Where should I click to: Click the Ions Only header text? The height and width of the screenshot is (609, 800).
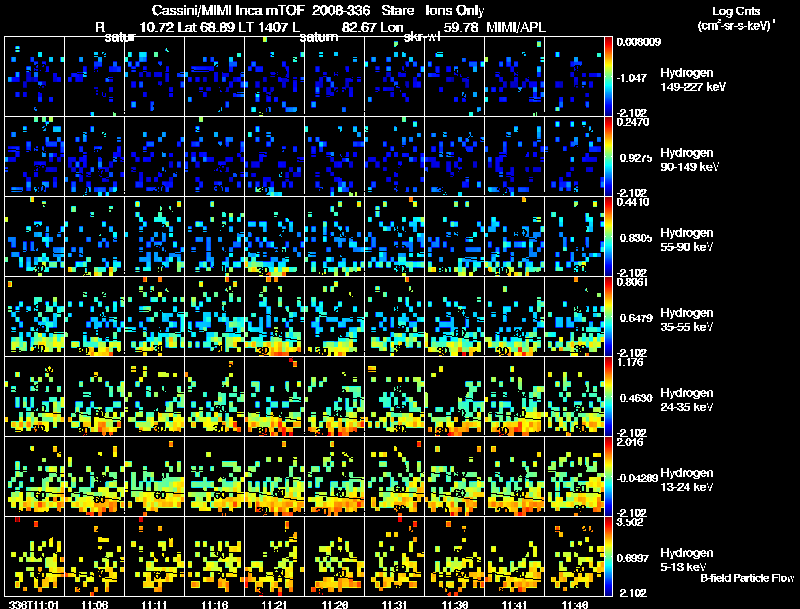click(455, 10)
